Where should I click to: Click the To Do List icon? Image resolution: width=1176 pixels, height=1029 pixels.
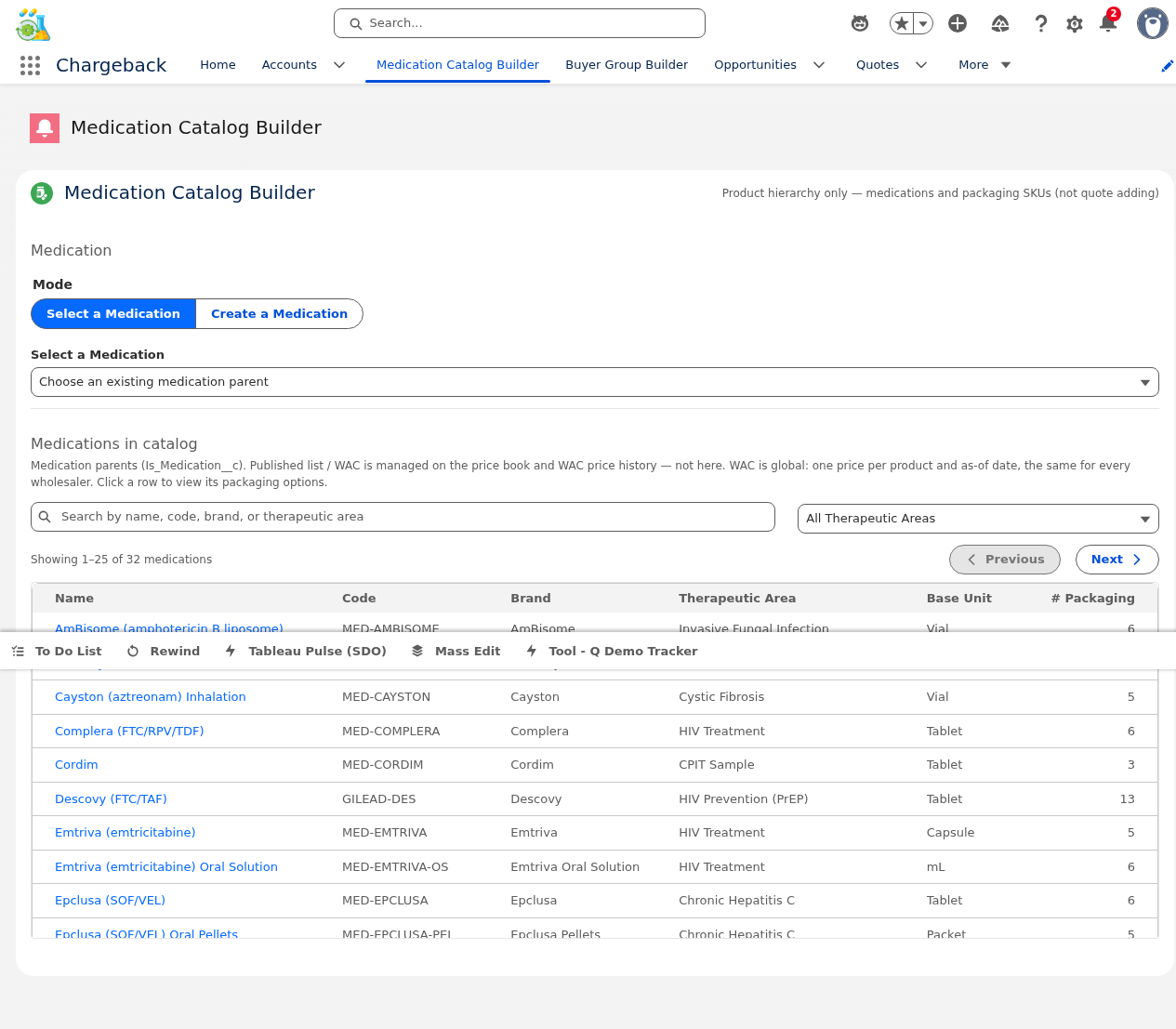pyautogui.click(x=18, y=652)
